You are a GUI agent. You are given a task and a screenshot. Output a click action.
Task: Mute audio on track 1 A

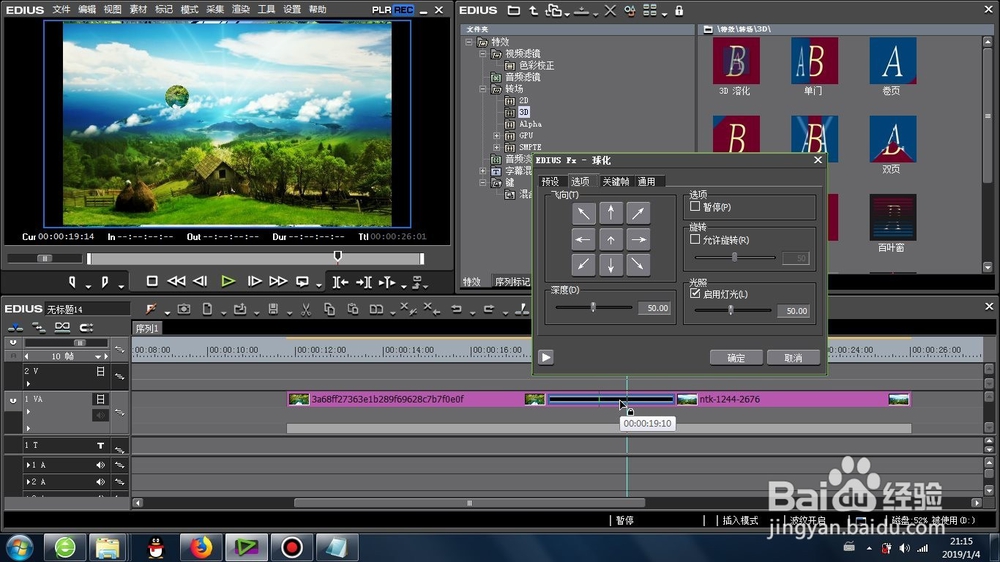pos(100,465)
